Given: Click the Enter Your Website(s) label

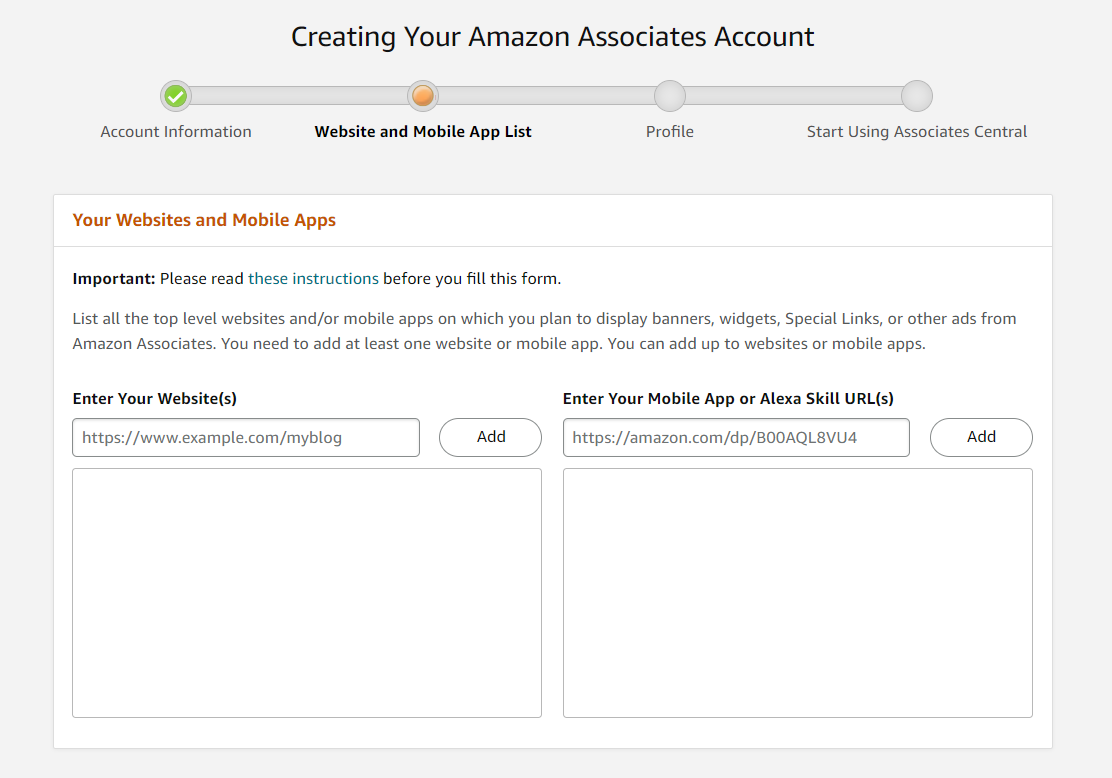Looking at the screenshot, I should (155, 398).
